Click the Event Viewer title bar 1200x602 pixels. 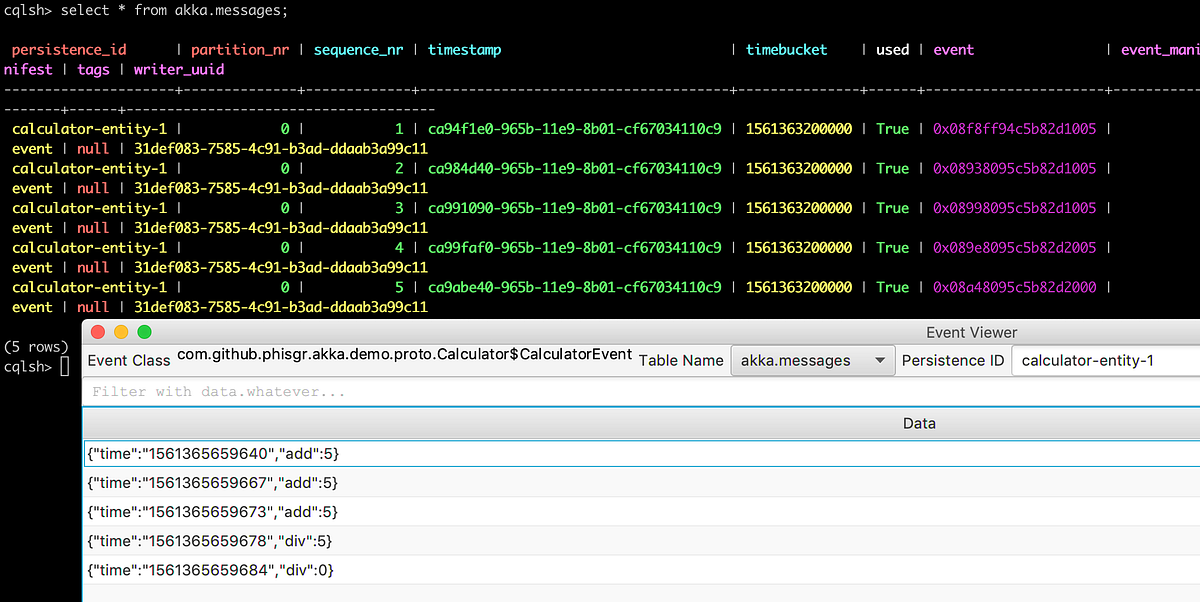[970, 331]
